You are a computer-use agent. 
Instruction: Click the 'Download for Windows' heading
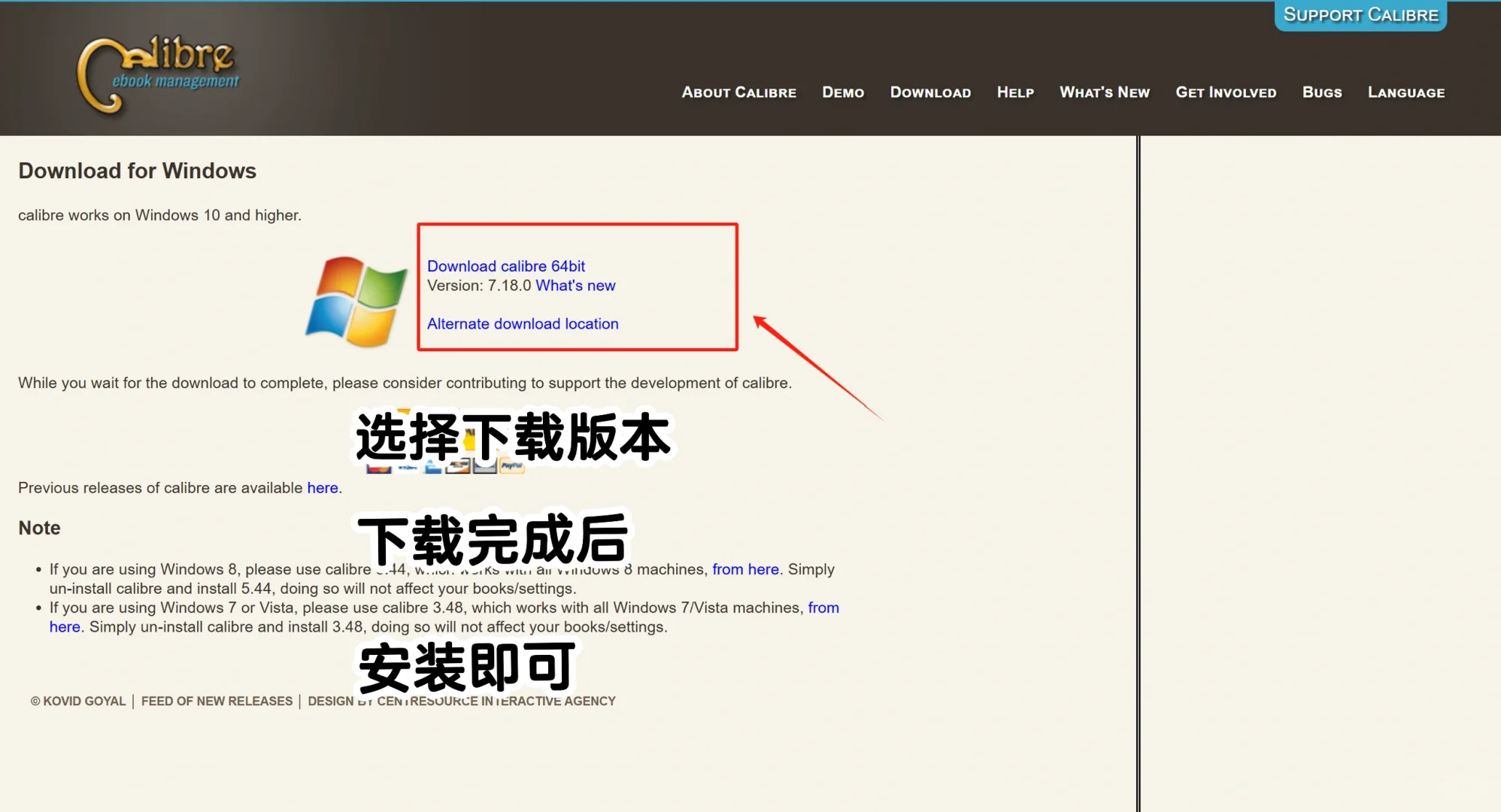137,171
